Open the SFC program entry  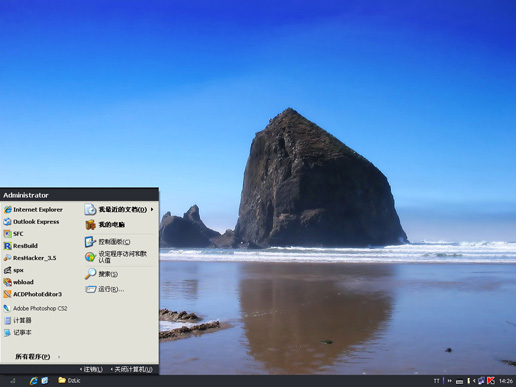[14, 234]
